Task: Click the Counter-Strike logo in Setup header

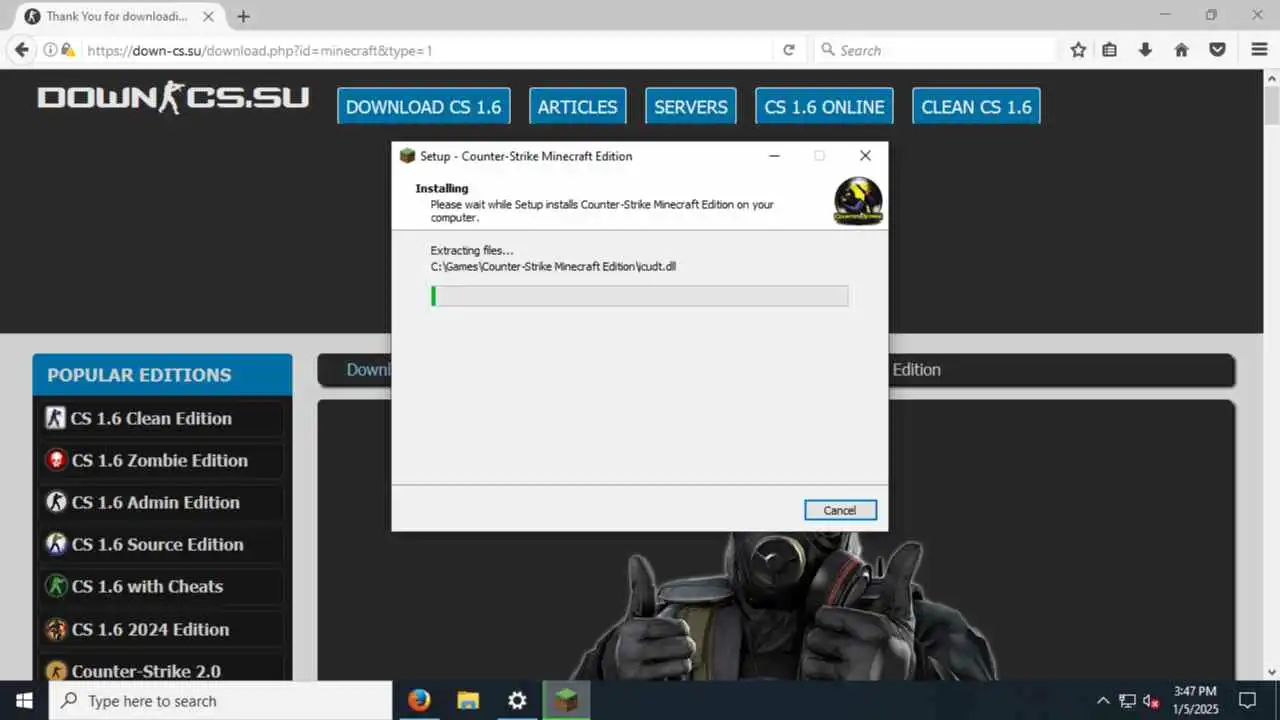Action: coord(858,201)
